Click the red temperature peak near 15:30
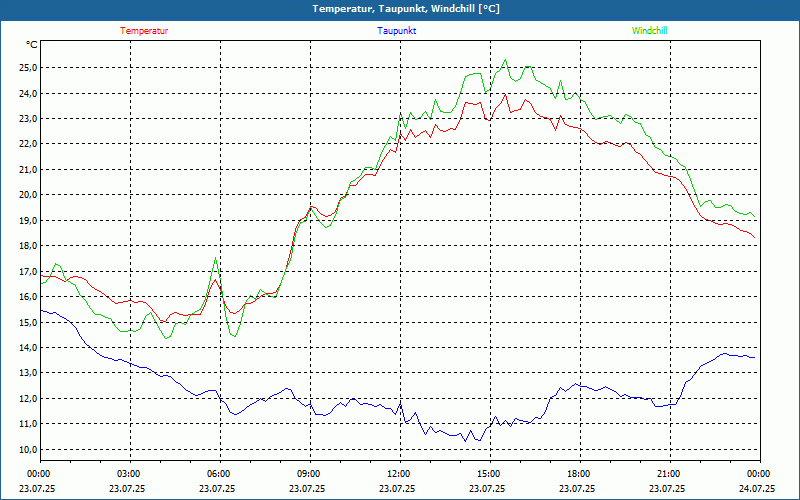Screen dimensions: 800x500 point(505,94)
